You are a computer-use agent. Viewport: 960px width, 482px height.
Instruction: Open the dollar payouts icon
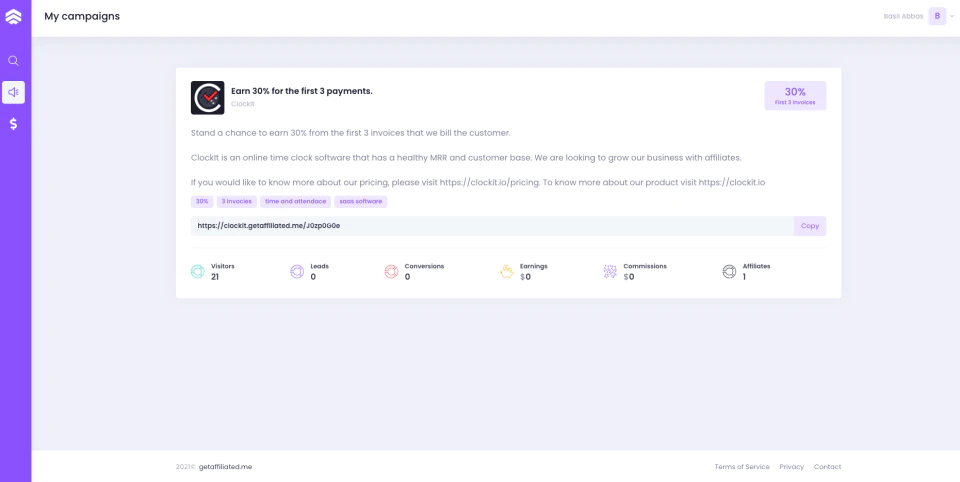pos(13,124)
